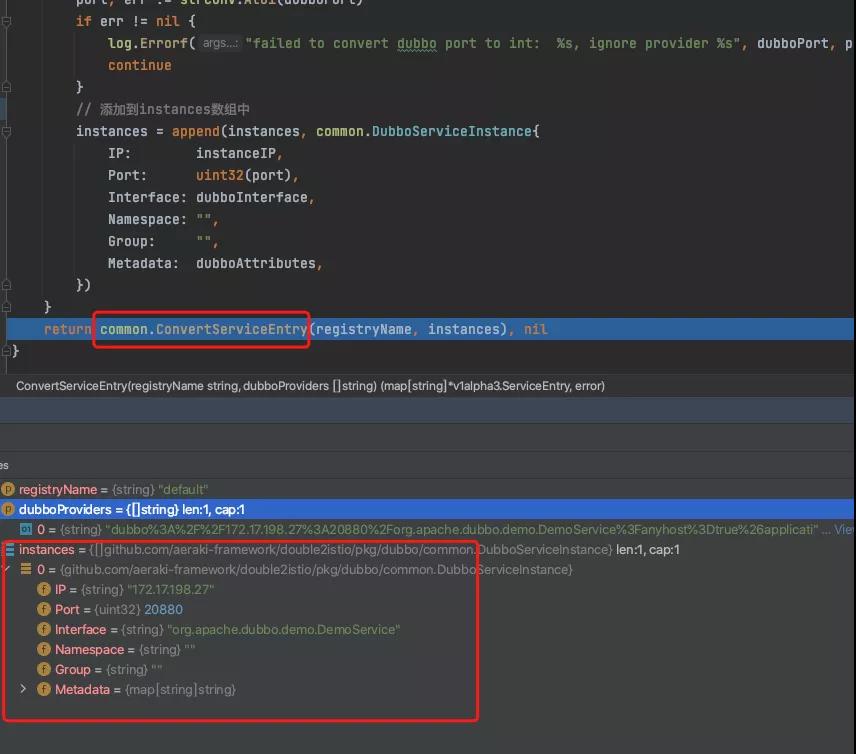
Task: Click the struct icon of instances element 0
Action: tap(26, 570)
